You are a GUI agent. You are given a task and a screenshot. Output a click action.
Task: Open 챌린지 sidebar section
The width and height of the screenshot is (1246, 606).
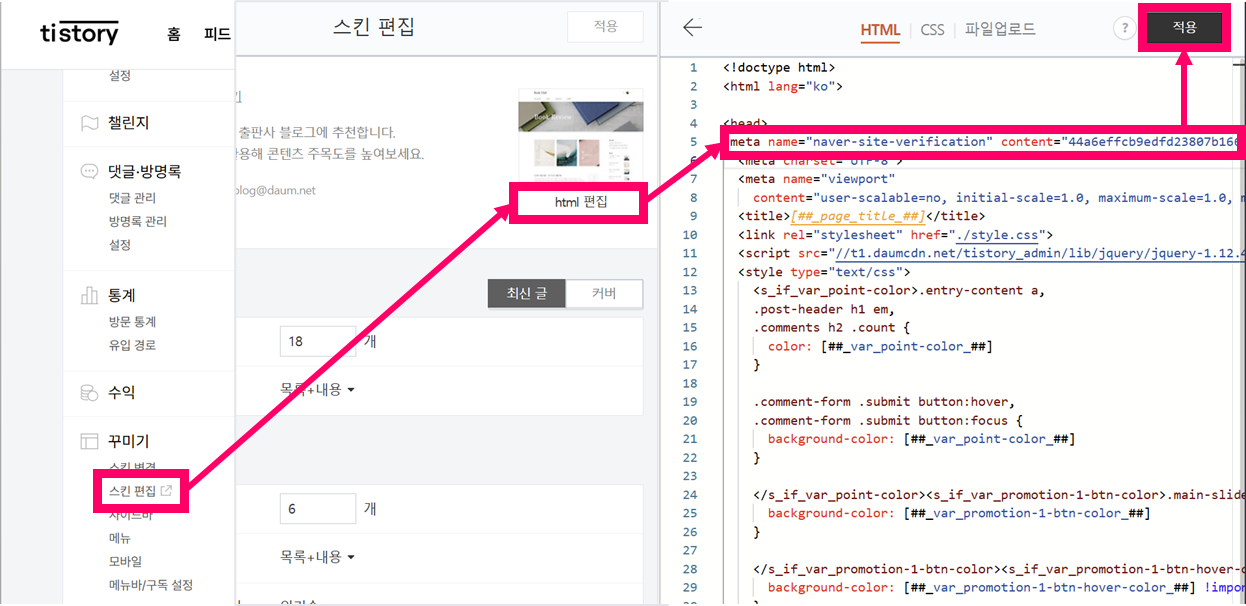[x=128, y=123]
